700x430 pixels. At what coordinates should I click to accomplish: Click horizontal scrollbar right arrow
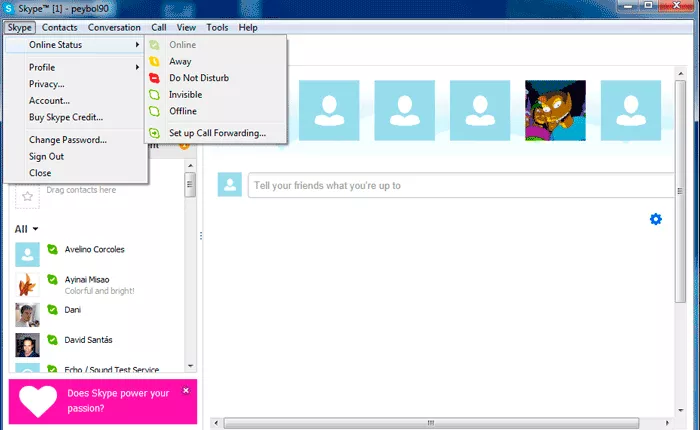[x=667, y=422]
